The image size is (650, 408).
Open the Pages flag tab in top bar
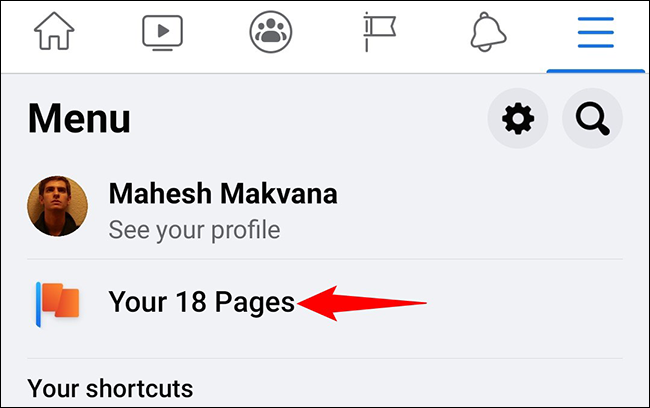coord(379,33)
